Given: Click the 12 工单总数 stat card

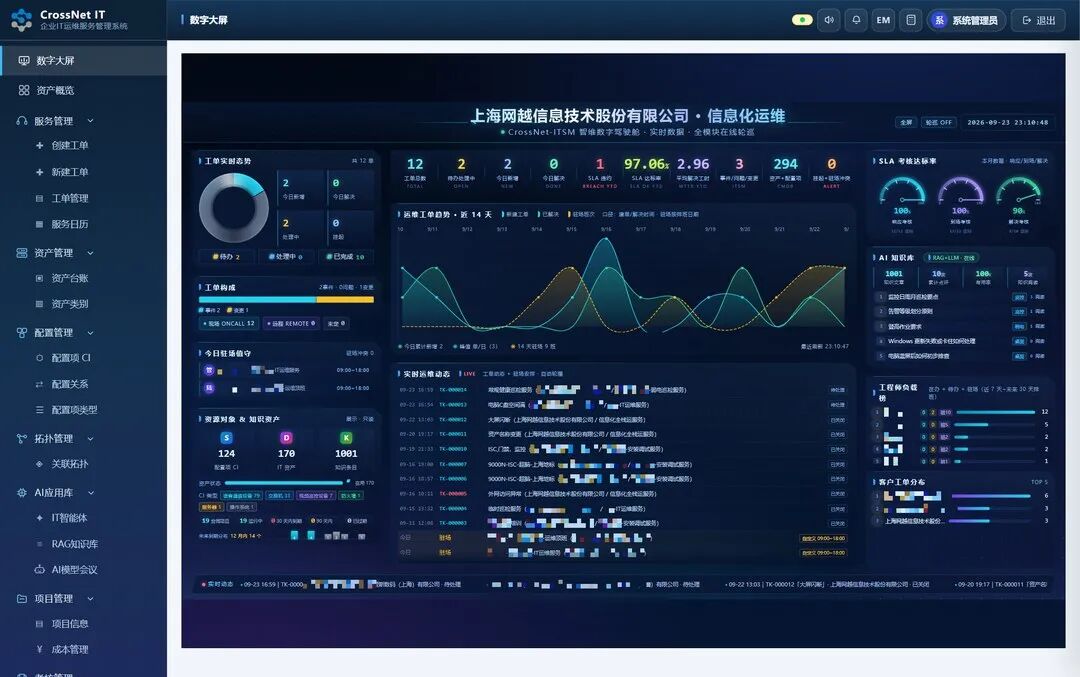Looking at the screenshot, I should (x=415, y=171).
